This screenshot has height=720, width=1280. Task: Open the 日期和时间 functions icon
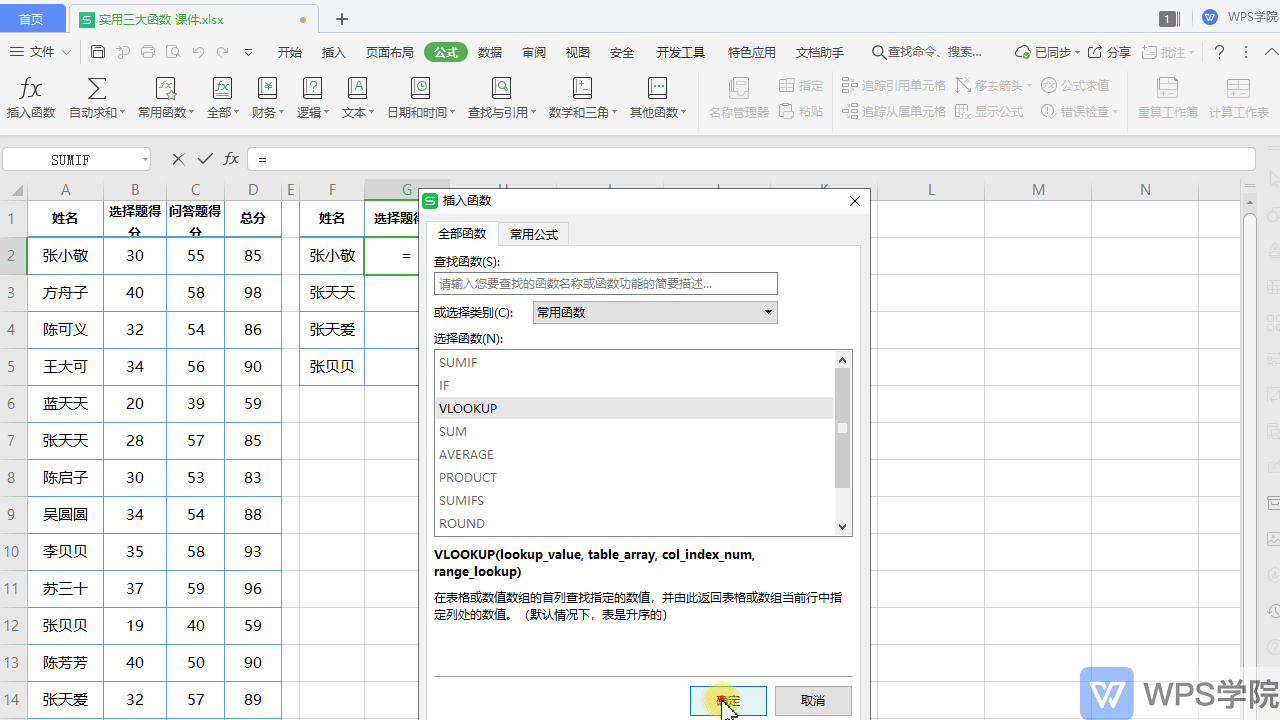point(420,89)
